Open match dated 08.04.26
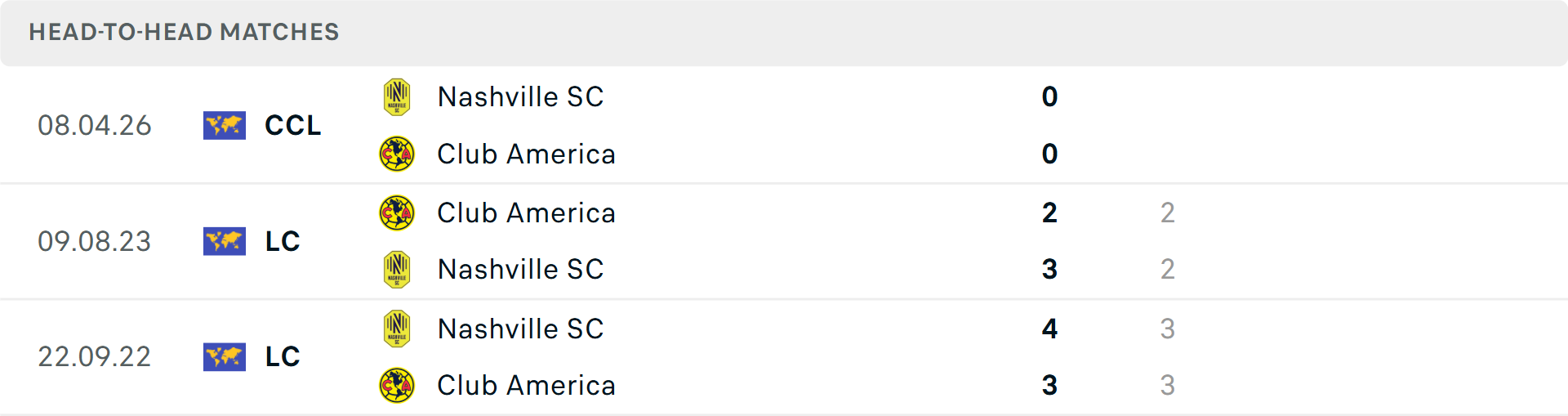 coord(95,126)
